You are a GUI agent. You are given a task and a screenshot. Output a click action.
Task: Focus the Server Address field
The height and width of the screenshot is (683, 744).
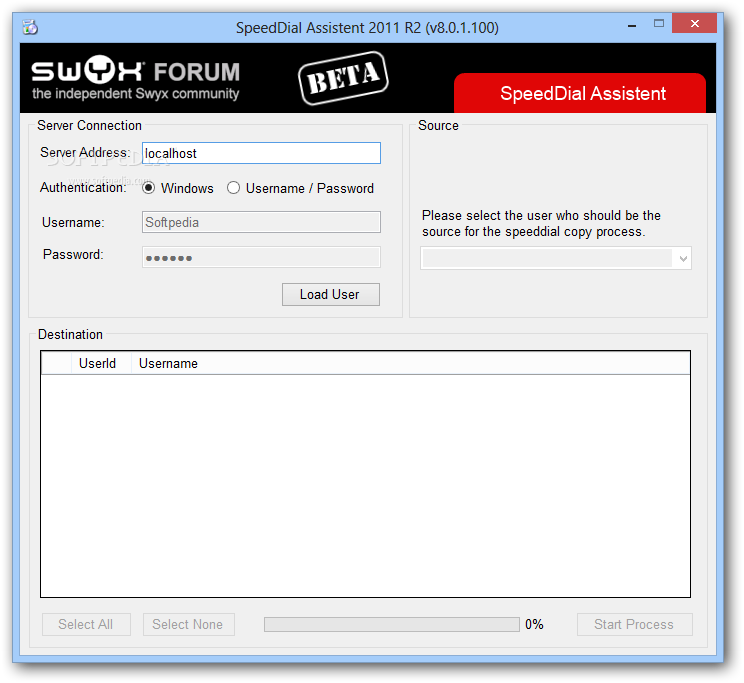[261, 153]
